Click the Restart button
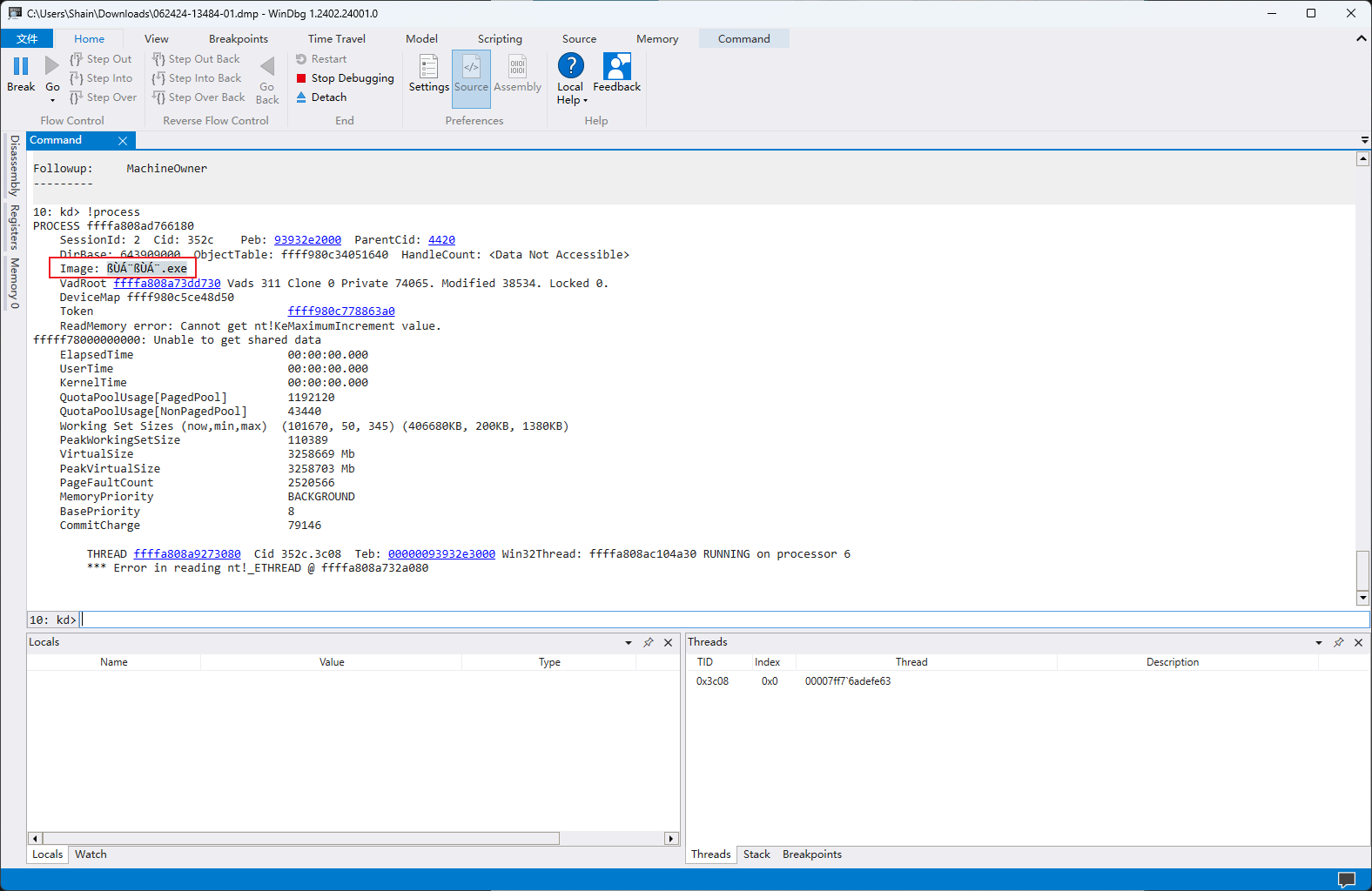The width and height of the screenshot is (1372, 891). (x=321, y=59)
